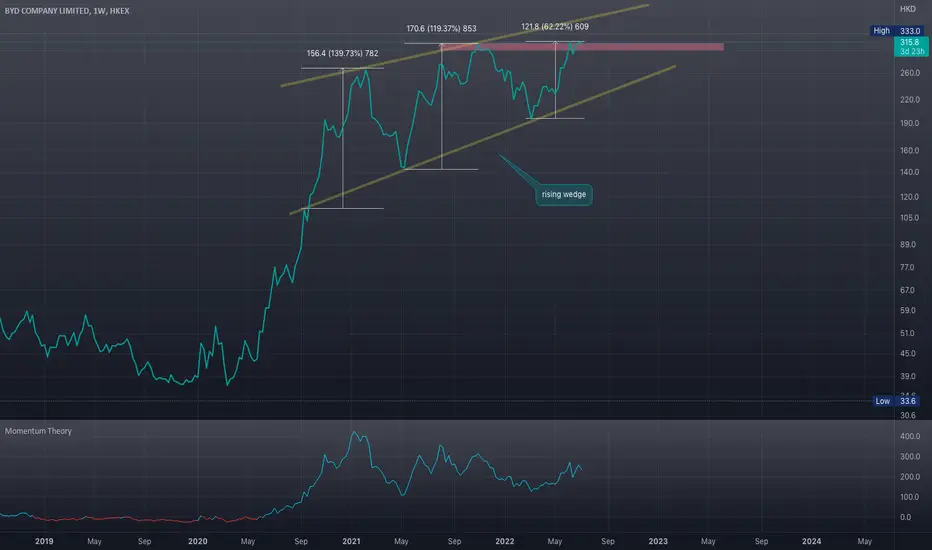Screen dimensions: 932x550
Task: Click the 400.0 momentum scale value
Action: [909, 436]
